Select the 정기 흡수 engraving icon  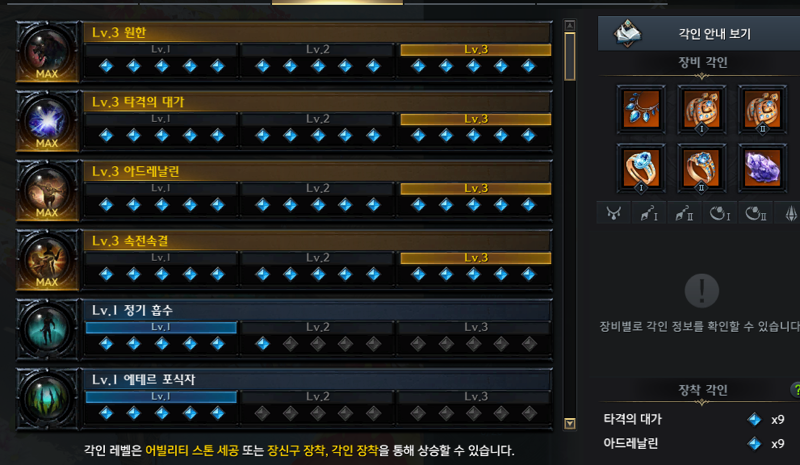[47, 329]
